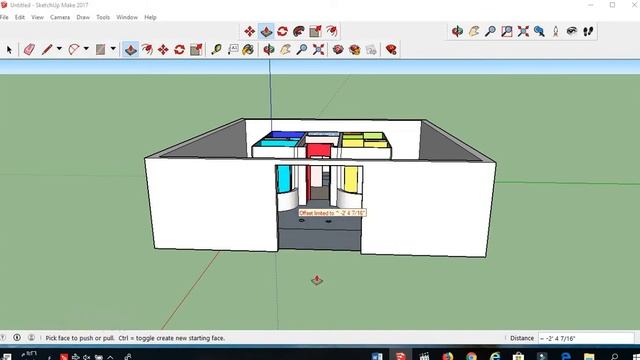Open Chrome from the taskbar
The height and width of the screenshot is (360, 640).
coord(471,356)
